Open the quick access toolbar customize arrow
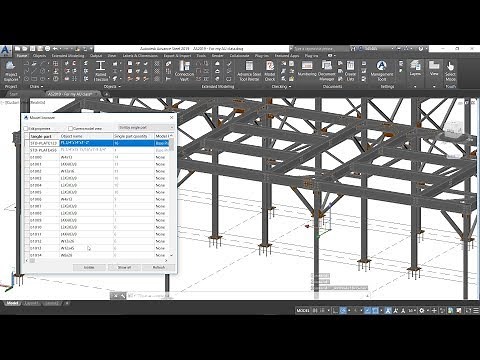480x360 pixels. pyautogui.click(x=91, y=49)
